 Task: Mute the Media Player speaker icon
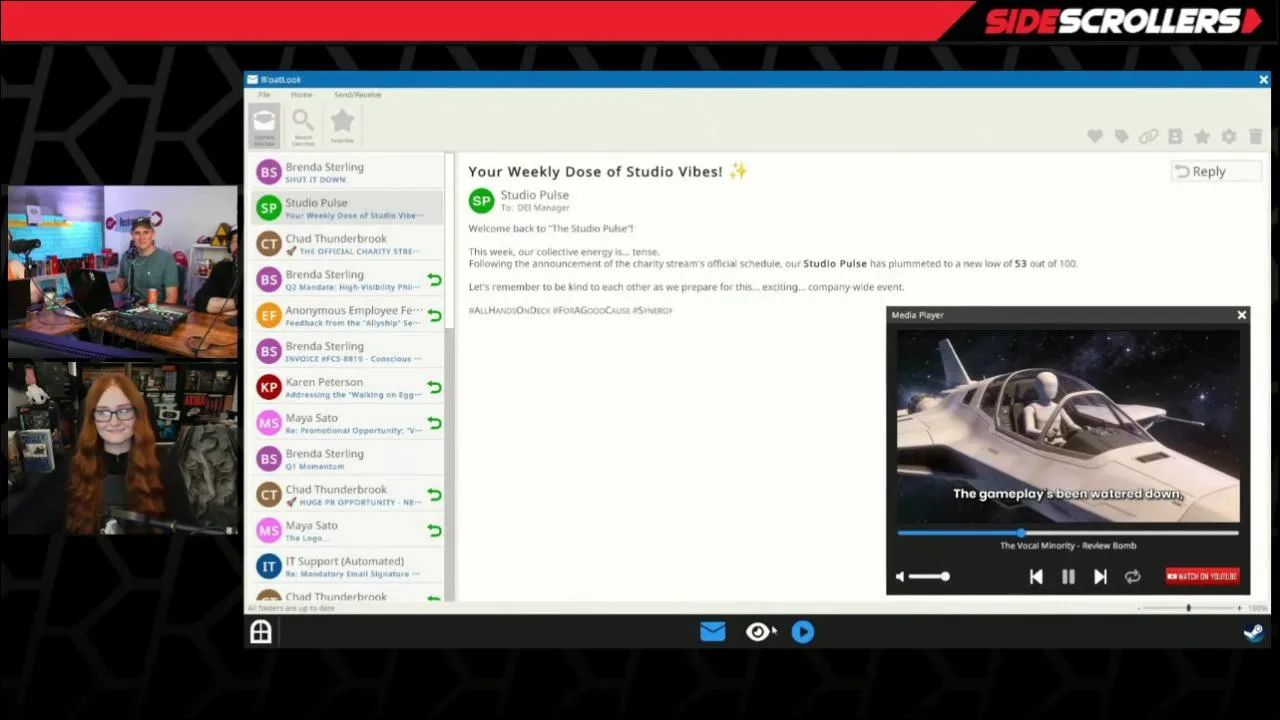pyautogui.click(x=900, y=576)
